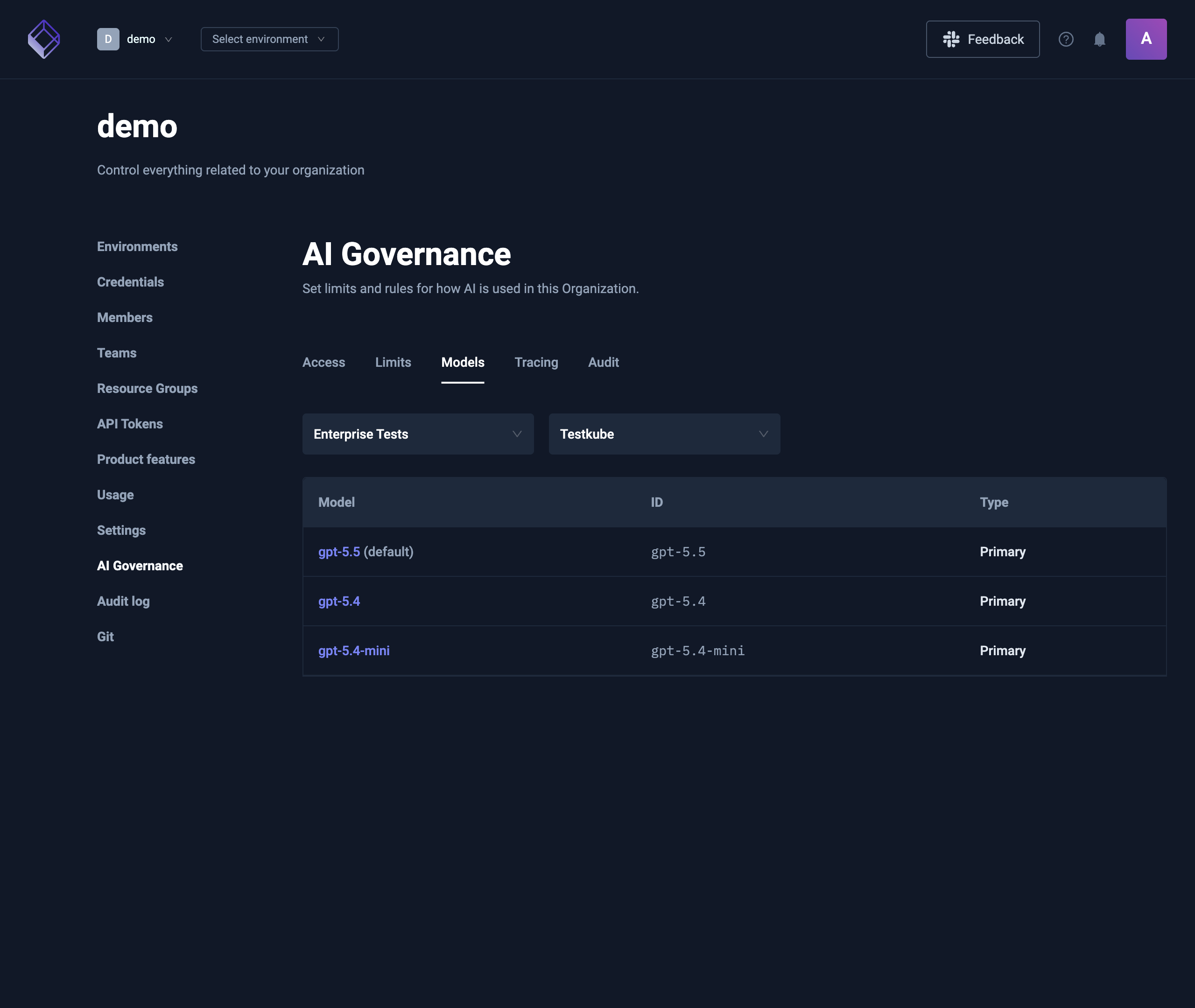
Task: Open Product features page
Action: 146,459
